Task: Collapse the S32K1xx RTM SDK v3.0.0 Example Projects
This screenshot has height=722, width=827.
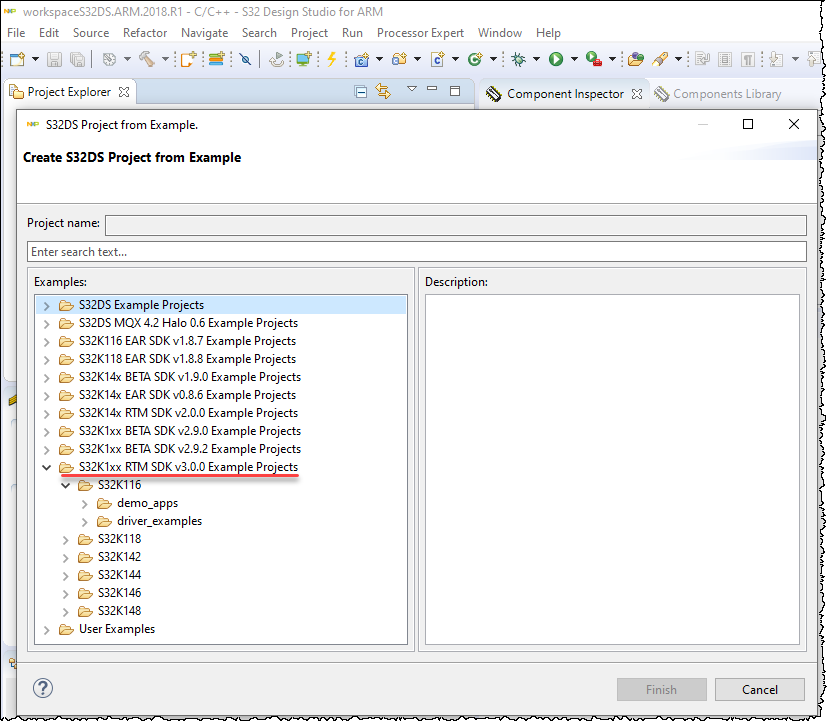Action: 46,466
